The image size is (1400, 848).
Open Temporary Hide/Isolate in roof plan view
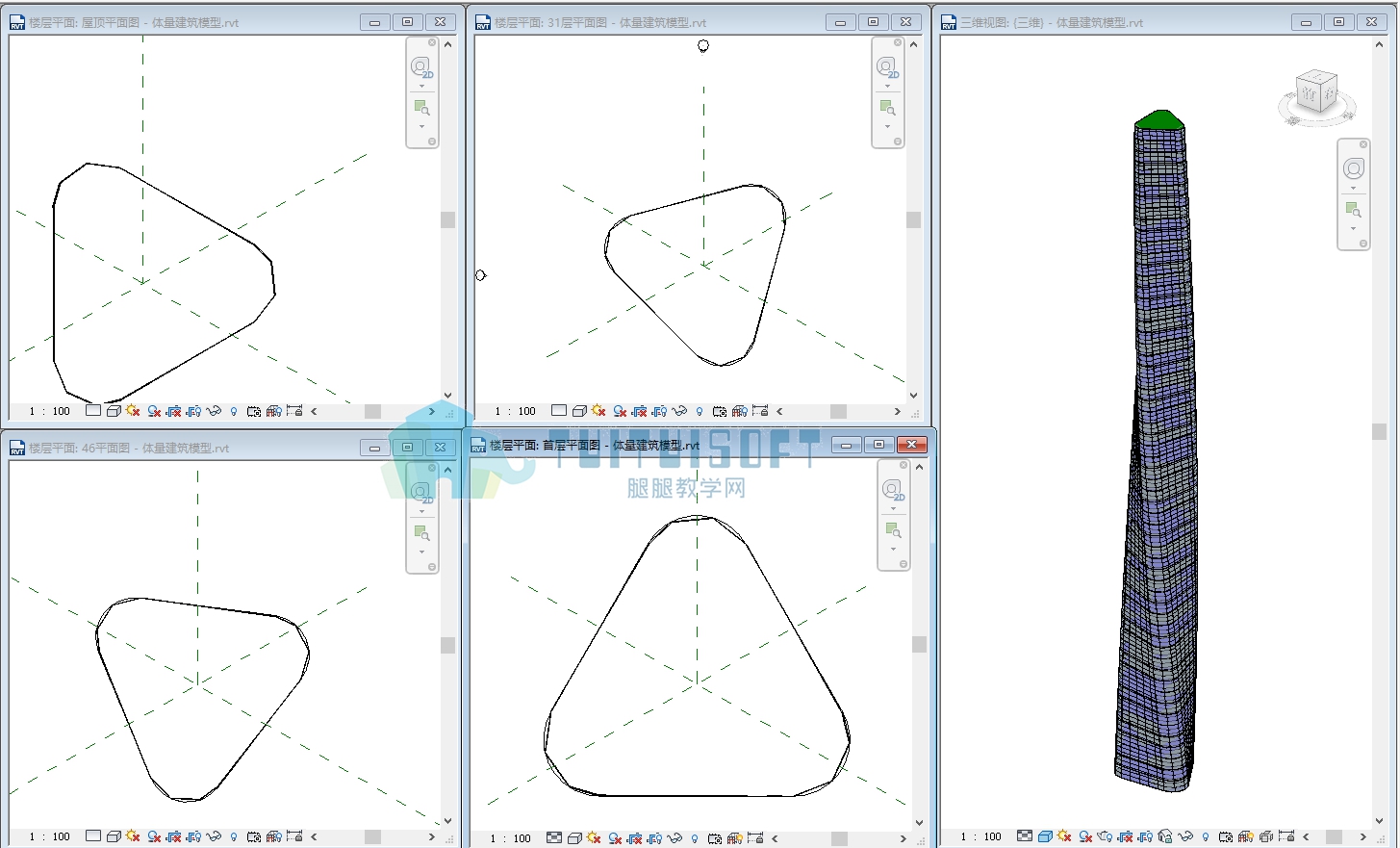click(214, 411)
